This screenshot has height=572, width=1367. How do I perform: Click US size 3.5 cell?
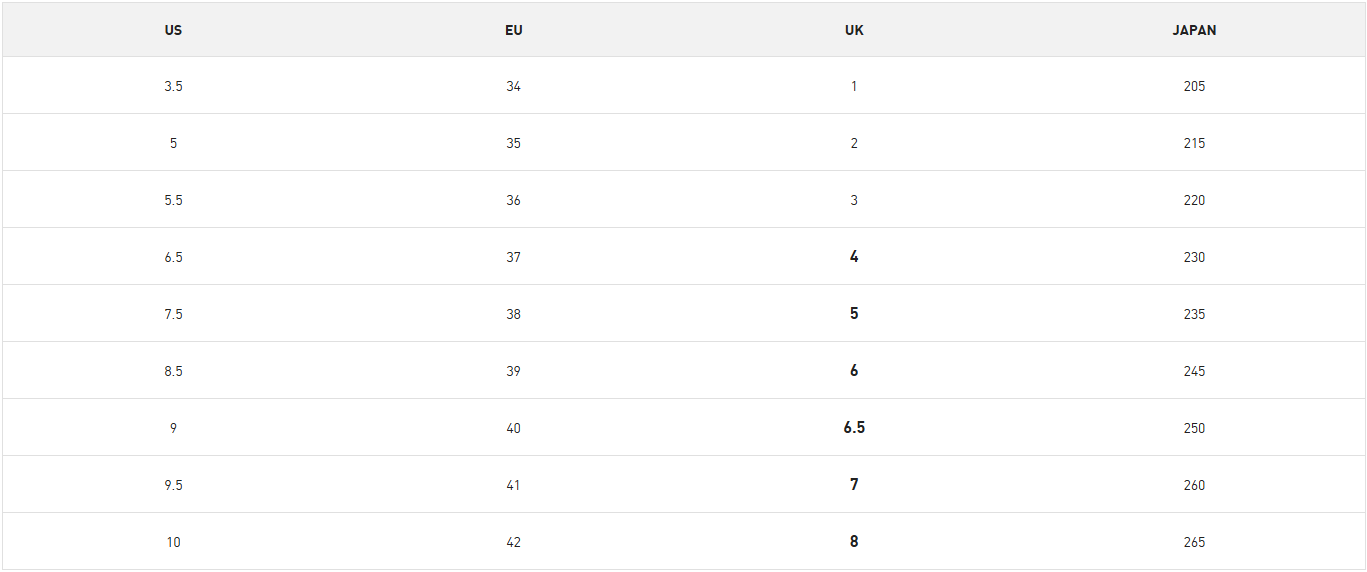[173, 86]
